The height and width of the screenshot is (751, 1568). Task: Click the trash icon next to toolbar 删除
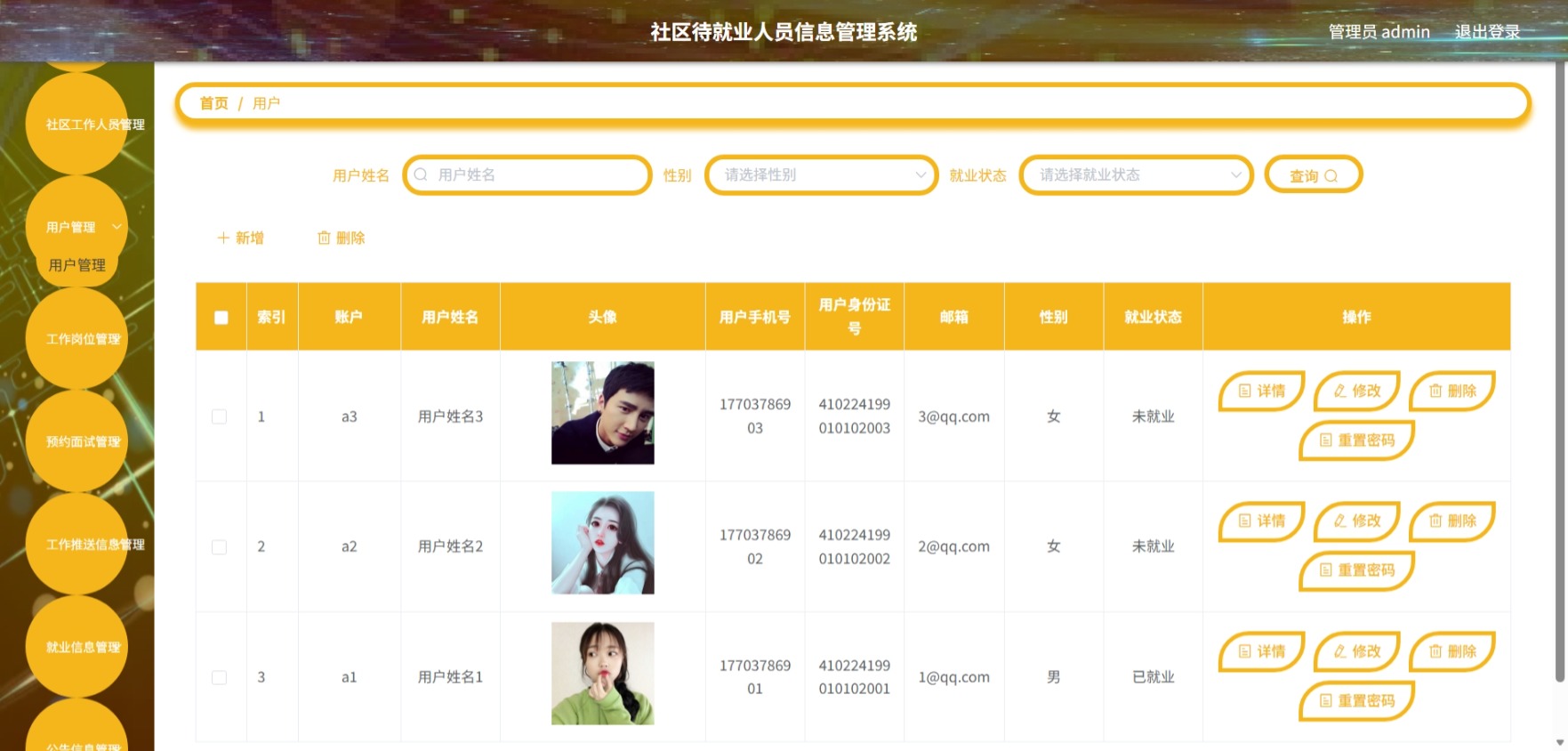(324, 238)
